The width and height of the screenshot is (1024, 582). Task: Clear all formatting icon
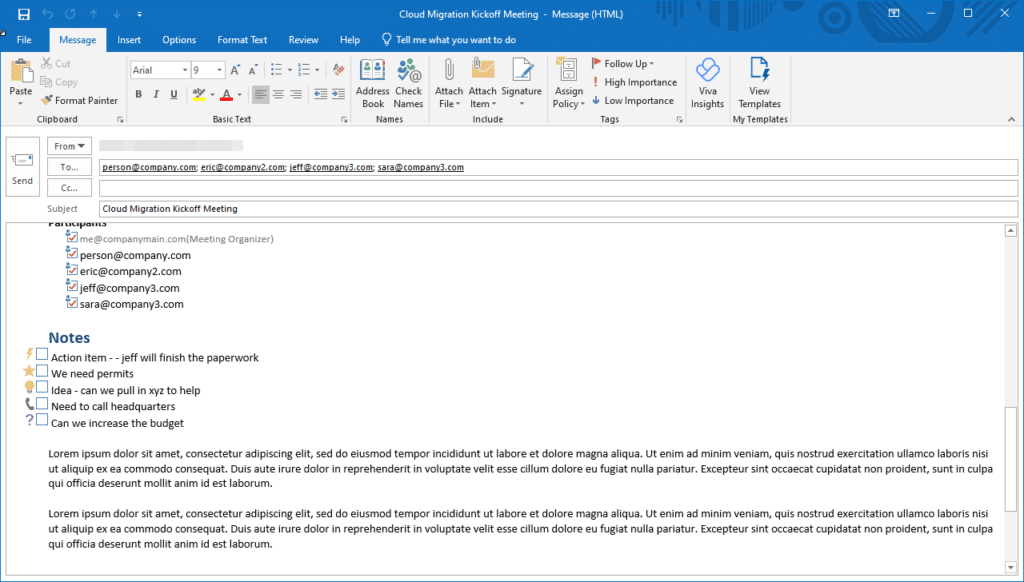point(338,70)
